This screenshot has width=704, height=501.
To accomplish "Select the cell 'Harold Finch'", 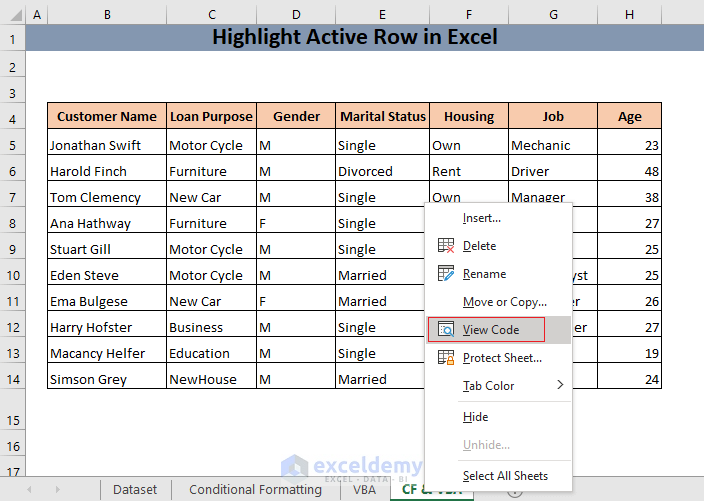I will (x=107, y=168).
